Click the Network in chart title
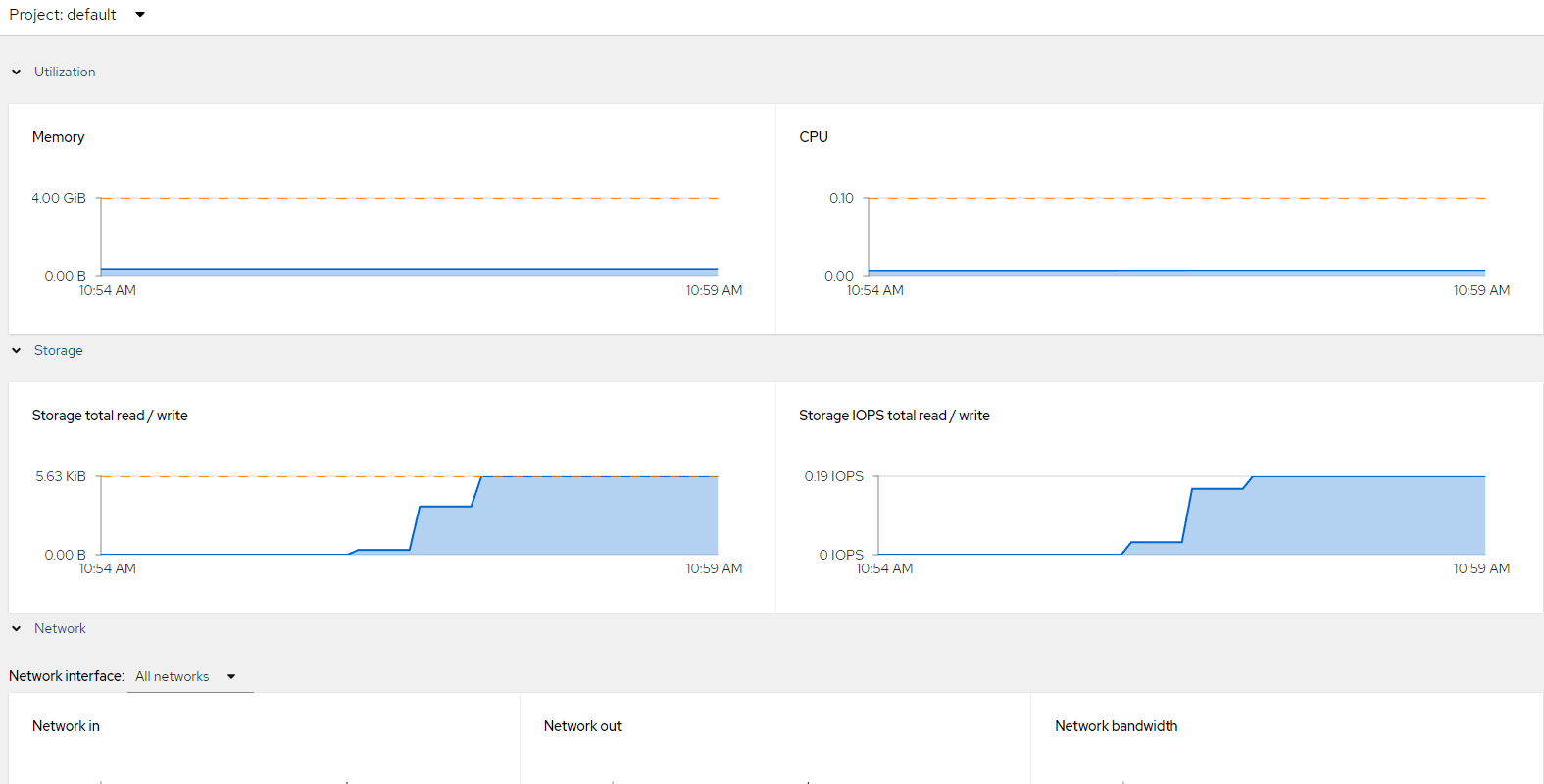Viewport: 1544px width, 784px height. click(x=66, y=726)
